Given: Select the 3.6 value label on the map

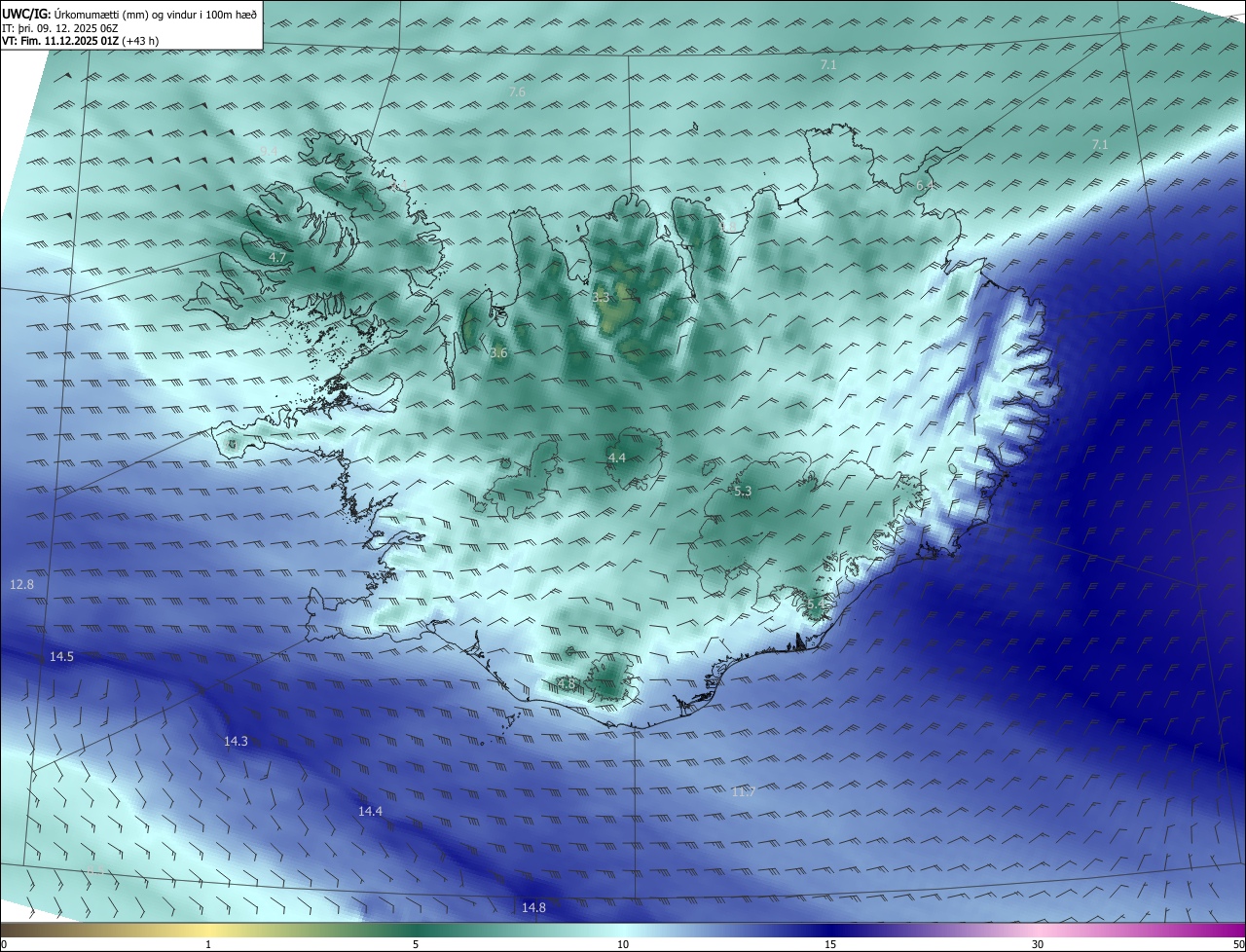Looking at the screenshot, I should [x=498, y=352].
